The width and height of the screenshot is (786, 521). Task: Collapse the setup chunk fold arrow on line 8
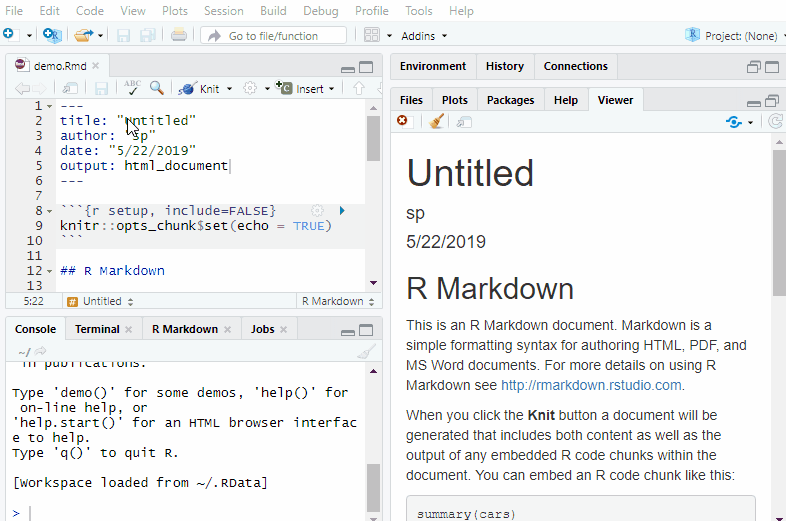(x=49, y=211)
